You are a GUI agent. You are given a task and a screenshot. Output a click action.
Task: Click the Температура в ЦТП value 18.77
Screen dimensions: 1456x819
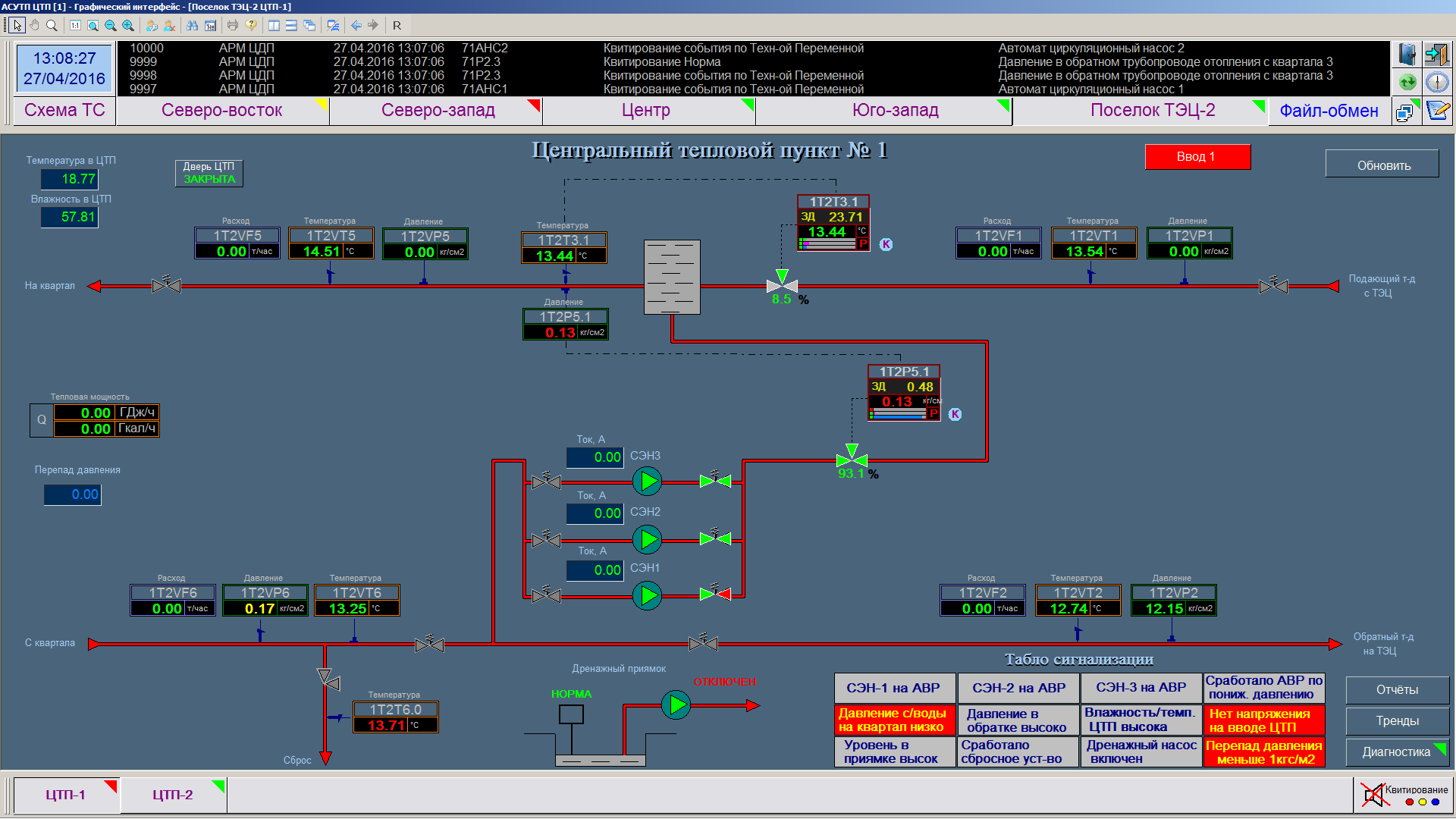point(70,179)
